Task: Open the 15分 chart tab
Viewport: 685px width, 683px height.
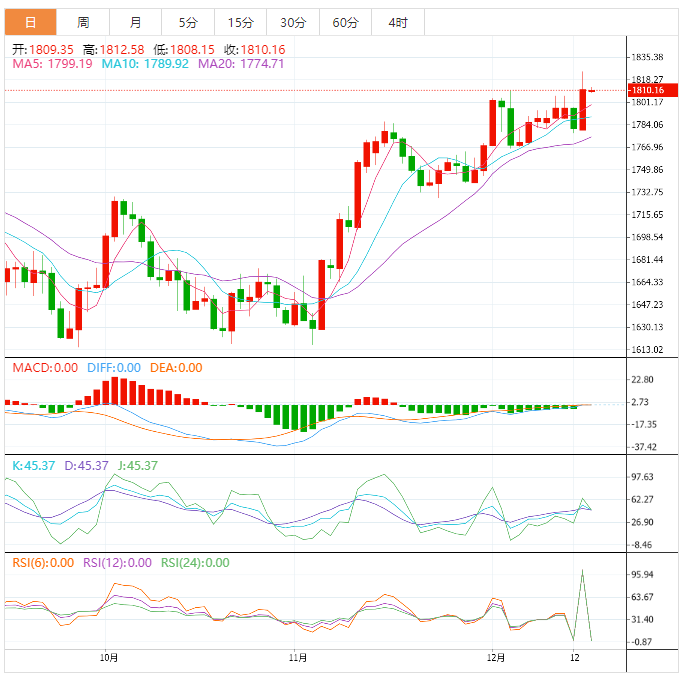Action: [x=240, y=22]
